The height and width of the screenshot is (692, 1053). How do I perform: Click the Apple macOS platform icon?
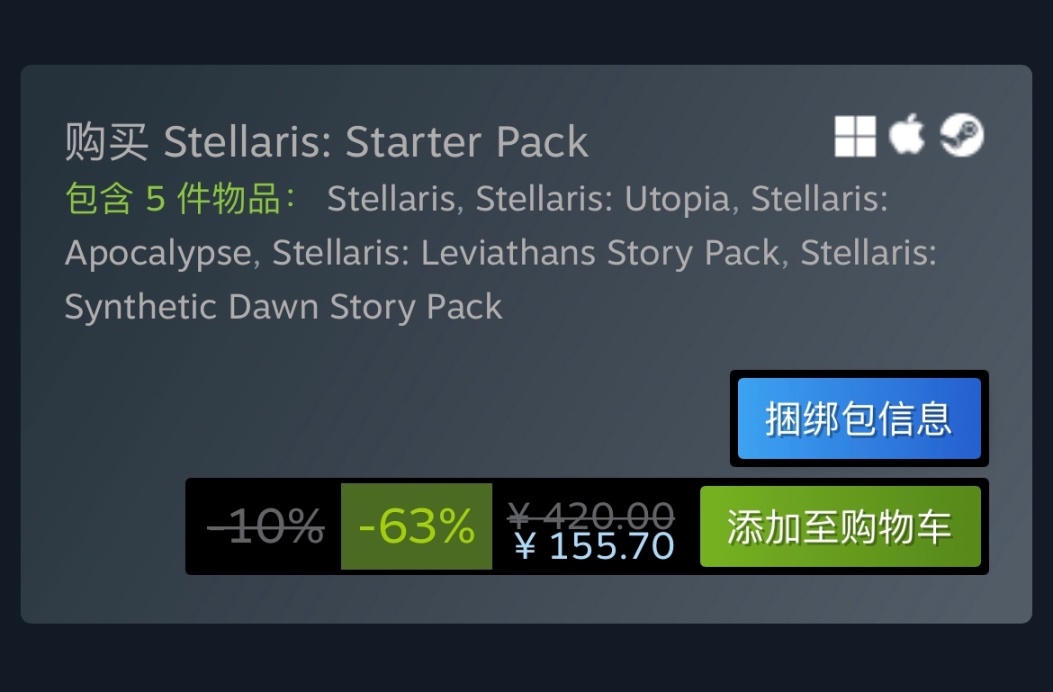pyautogui.click(x=907, y=135)
